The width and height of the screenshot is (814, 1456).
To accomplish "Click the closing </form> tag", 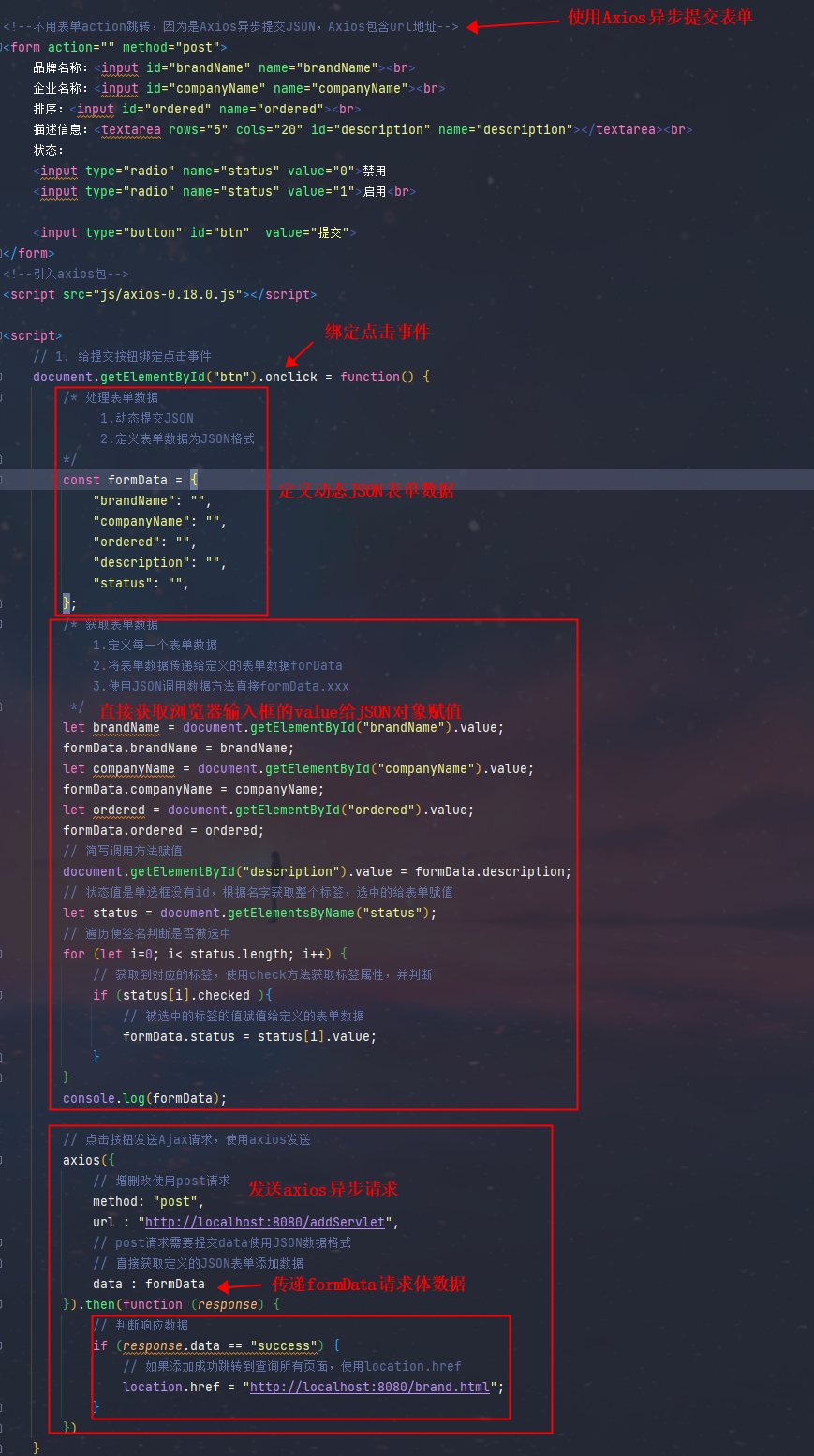I will click(x=29, y=253).
